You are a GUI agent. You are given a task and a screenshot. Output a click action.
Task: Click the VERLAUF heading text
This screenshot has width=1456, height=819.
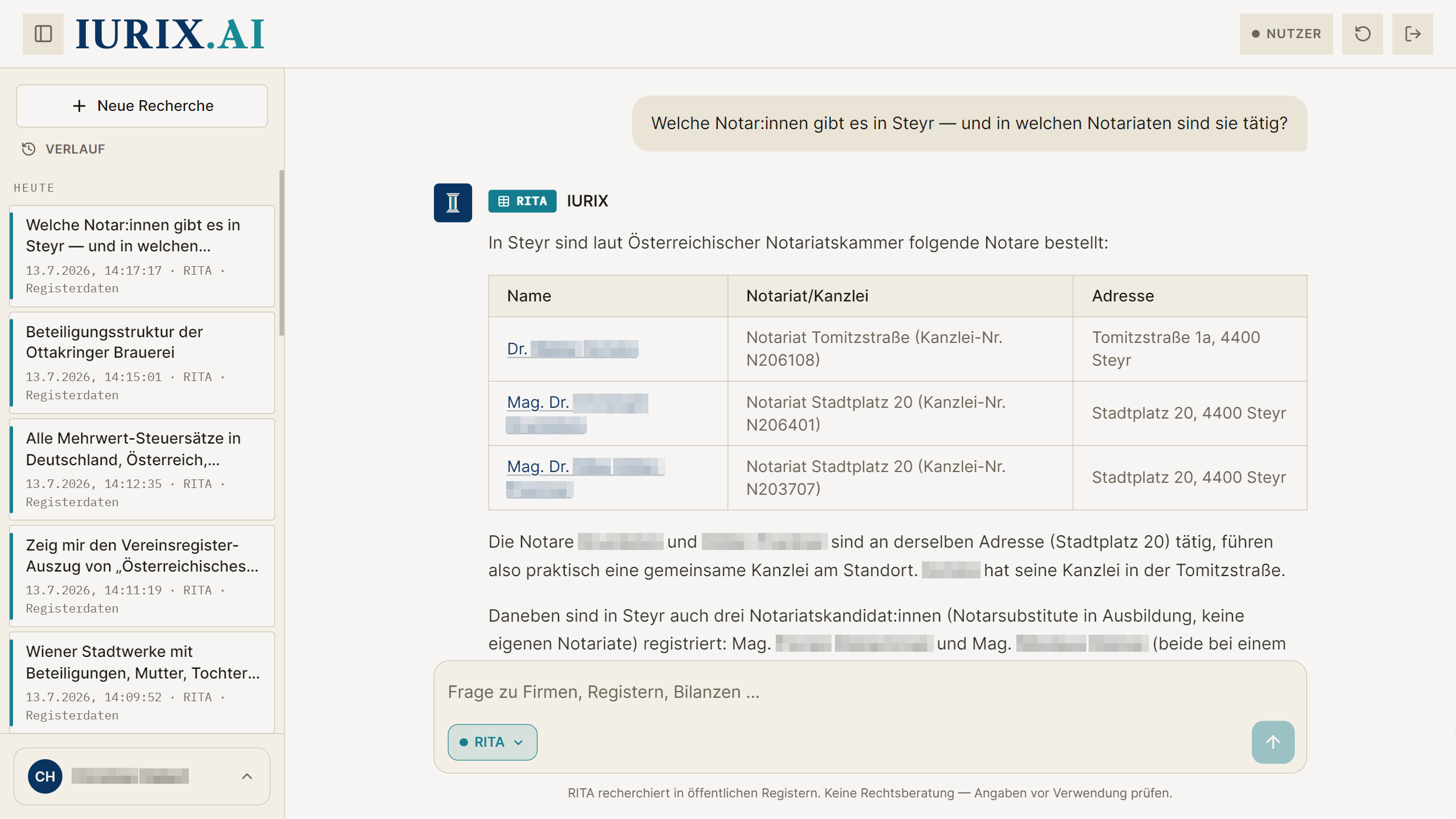click(75, 149)
